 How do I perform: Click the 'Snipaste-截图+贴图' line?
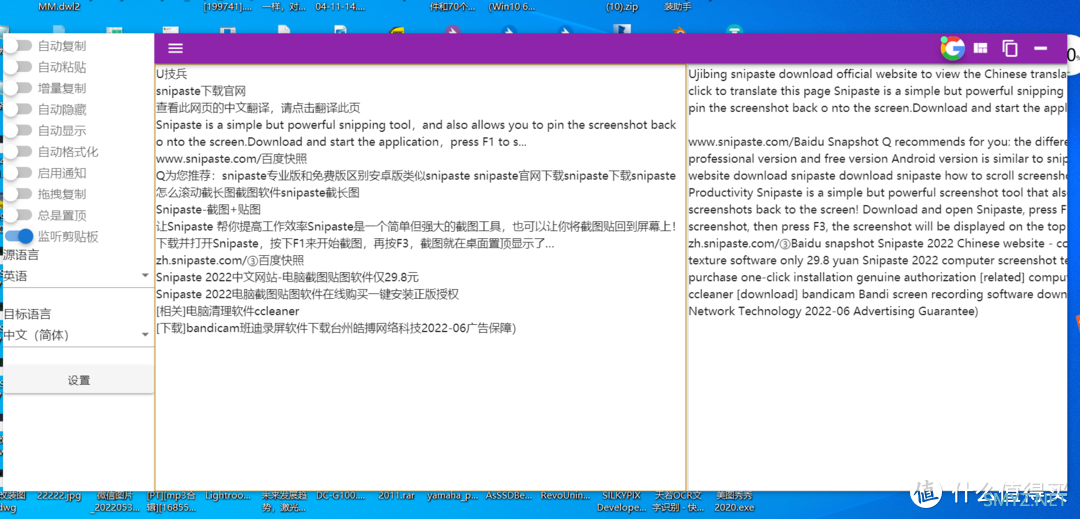coord(208,209)
